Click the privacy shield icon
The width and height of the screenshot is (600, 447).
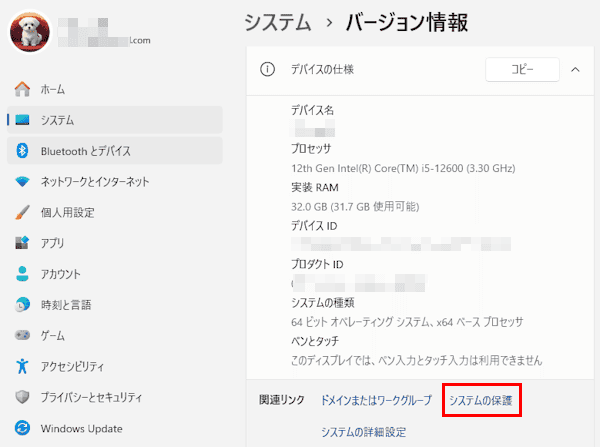coord(22,397)
